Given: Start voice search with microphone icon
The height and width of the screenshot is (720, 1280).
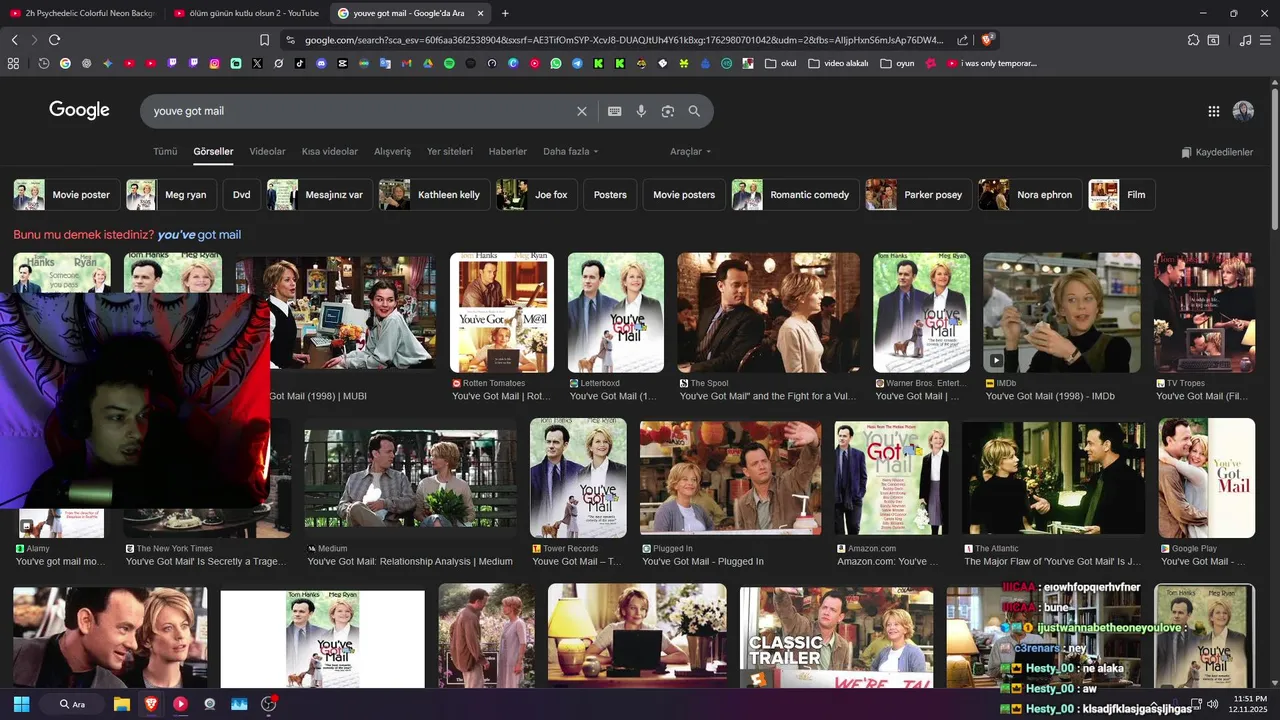Looking at the screenshot, I should tap(641, 111).
